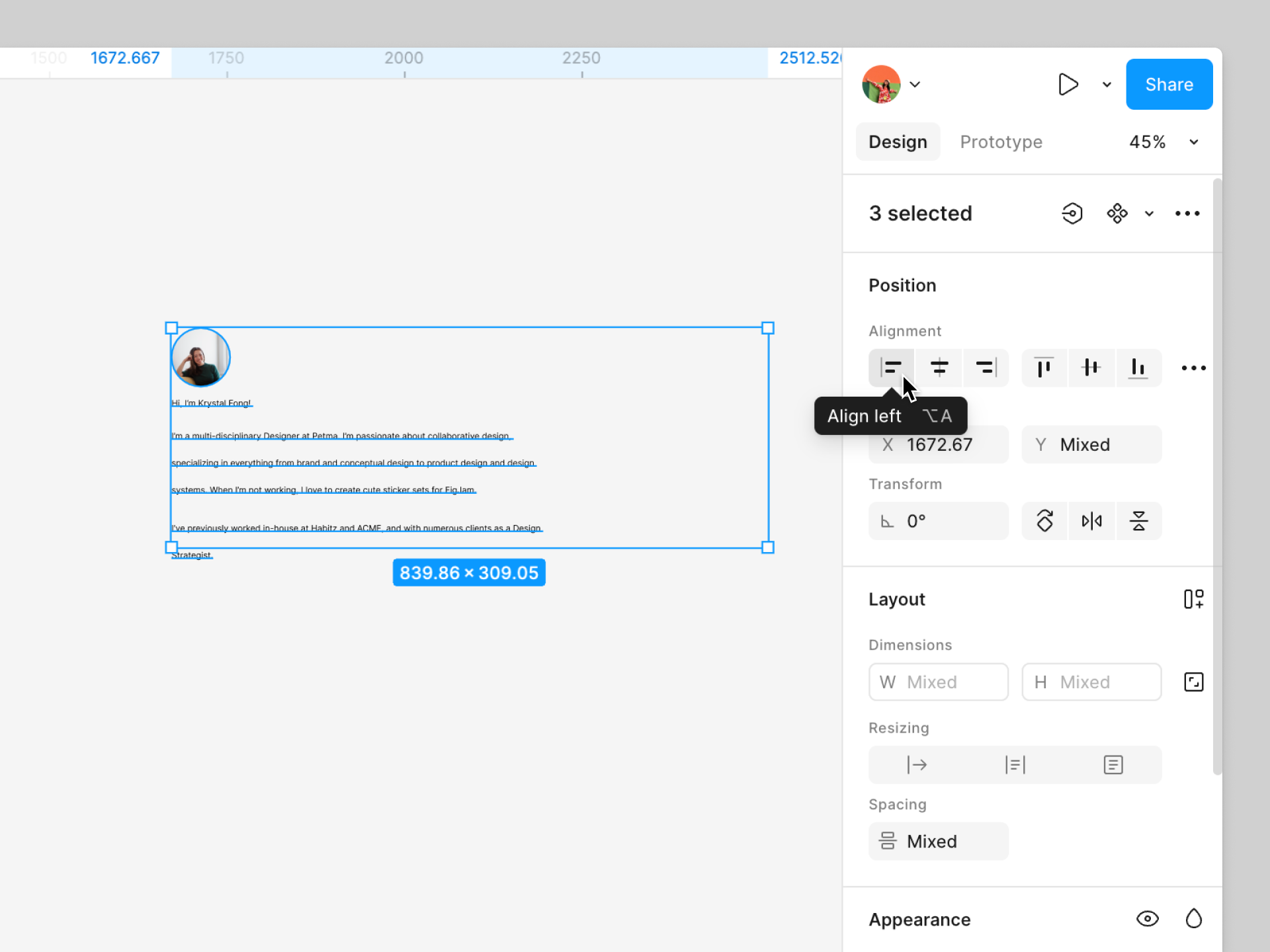
Task: Select the Design tab
Action: [x=898, y=142]
